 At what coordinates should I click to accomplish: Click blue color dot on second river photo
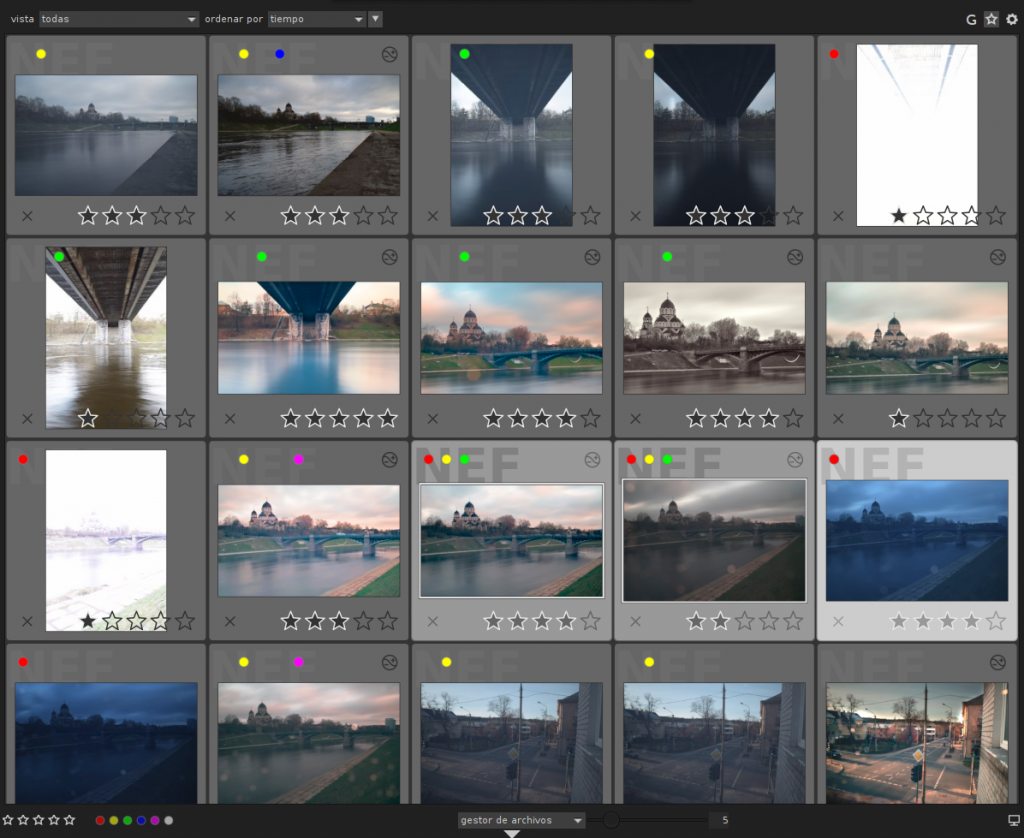click(x=280, y=54)
